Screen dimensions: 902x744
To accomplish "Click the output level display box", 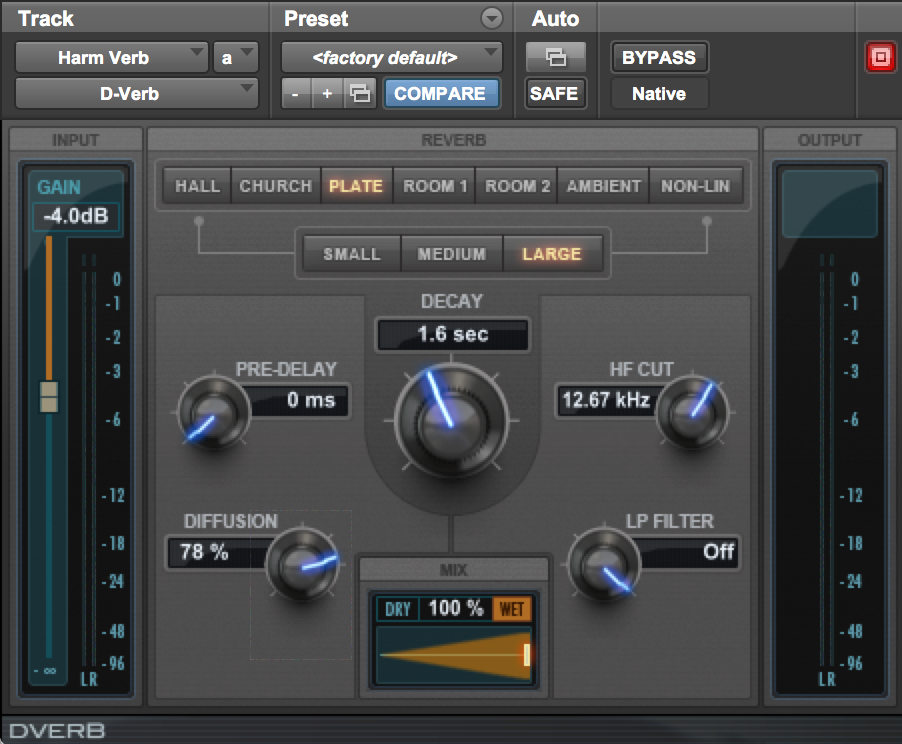I will point(830,203).
